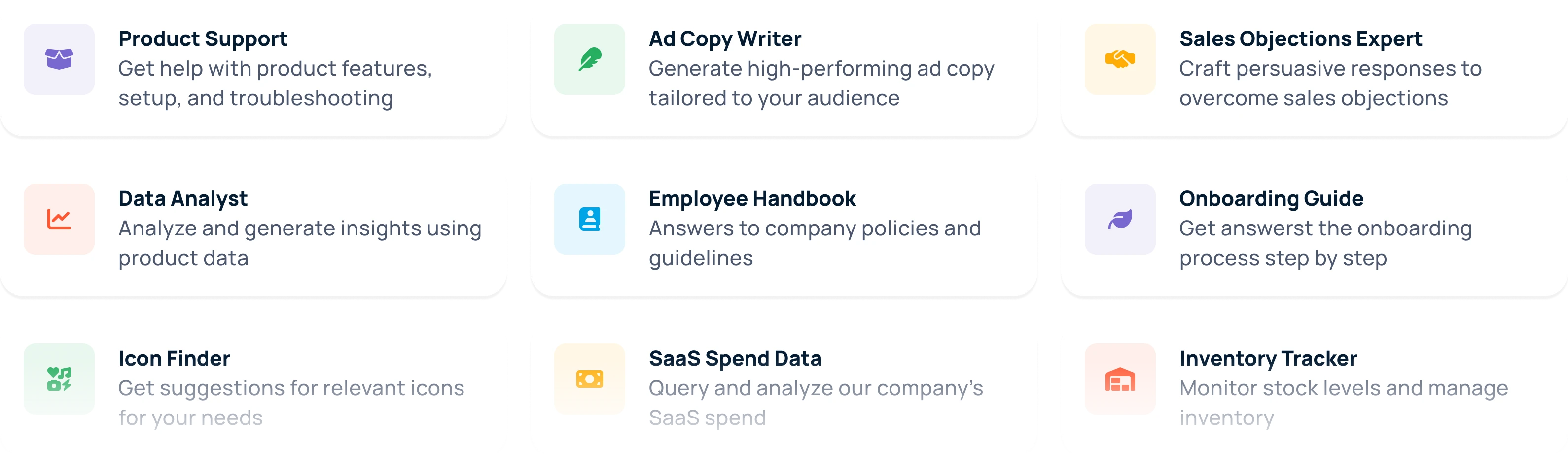Open the Employee Handbook title
1568x456 pixels.
tap(752, 199)
